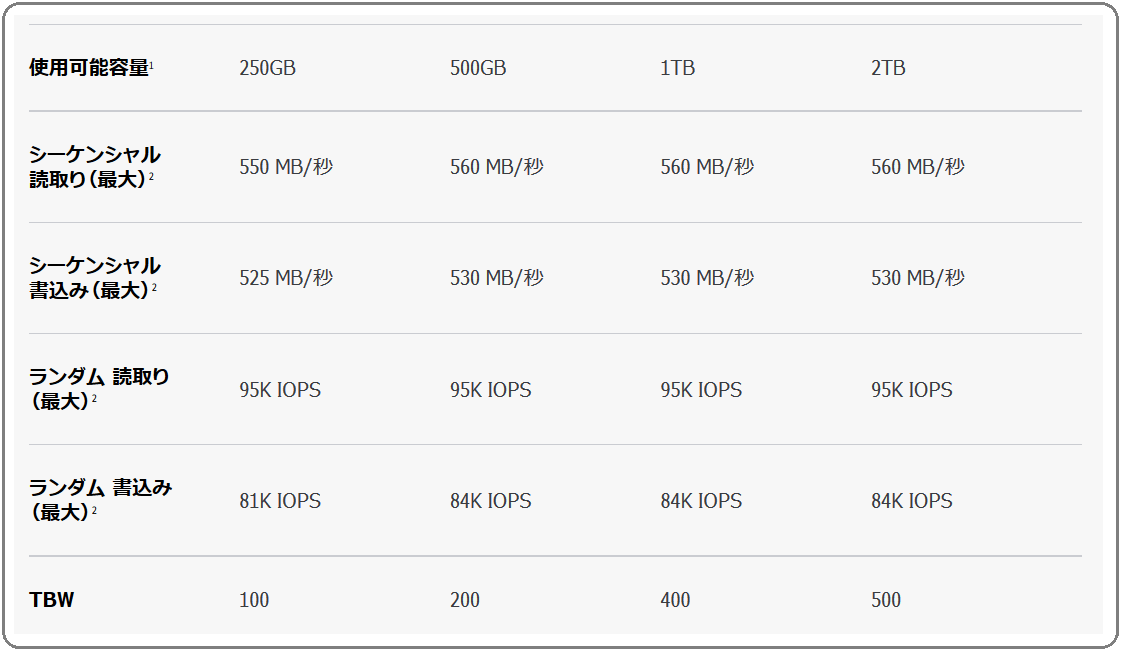Screen dimensions: 1122x653
Task: Click the ランダム 書込み row label
Action: coord(100,488)
